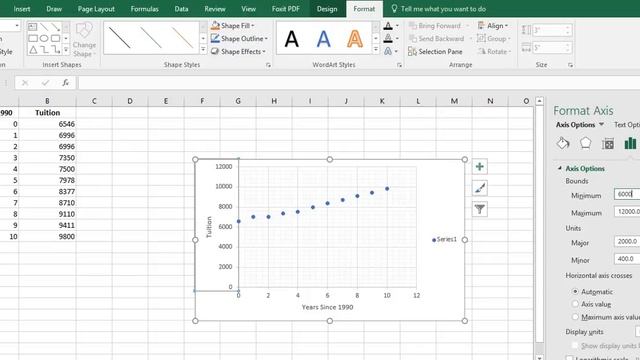Switch to the Page Layout tab
The image size is (640, 360).
[96, 9]
